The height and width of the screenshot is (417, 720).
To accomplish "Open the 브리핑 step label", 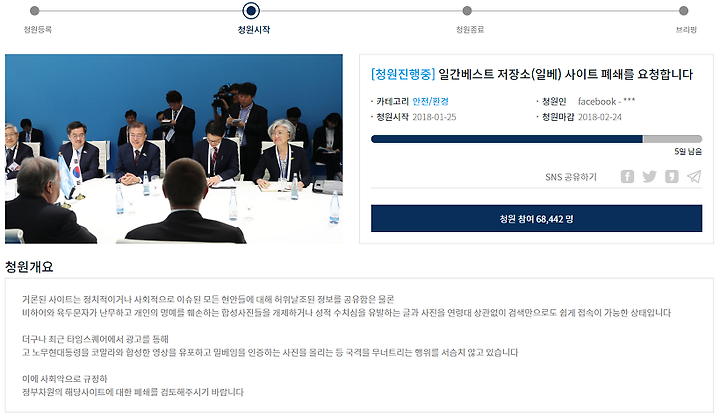I will coord(686,30).
